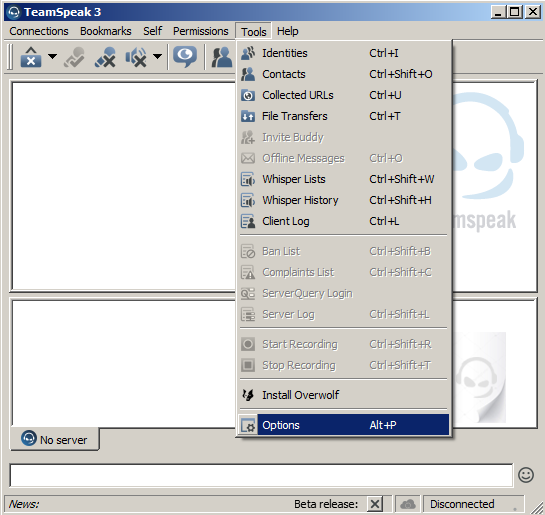Open the Bookmarks menu
This screenshot has height=515, width=545.
click(106, 31)
